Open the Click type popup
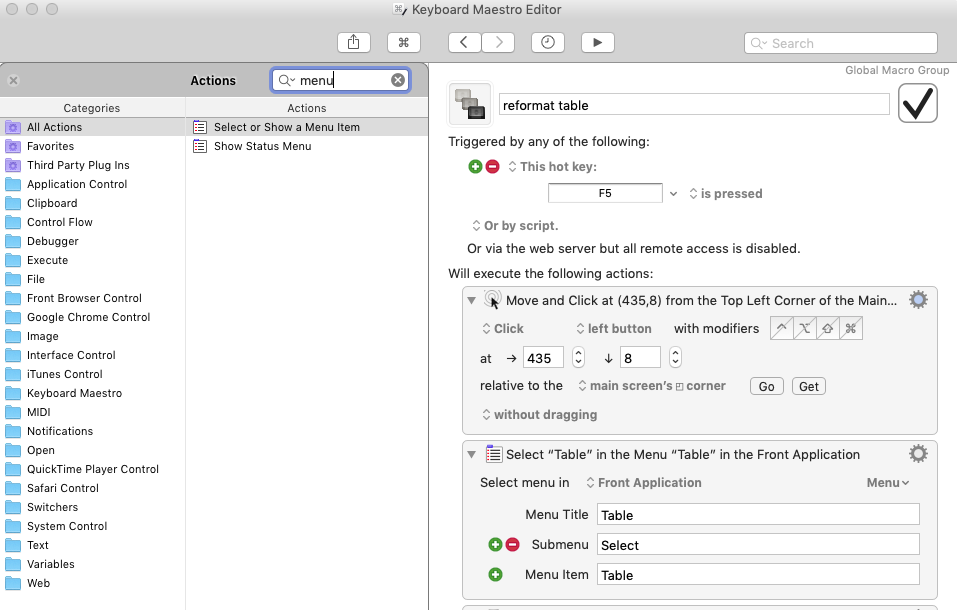This screenshot has width=957, height=610. tap(503, 329)
